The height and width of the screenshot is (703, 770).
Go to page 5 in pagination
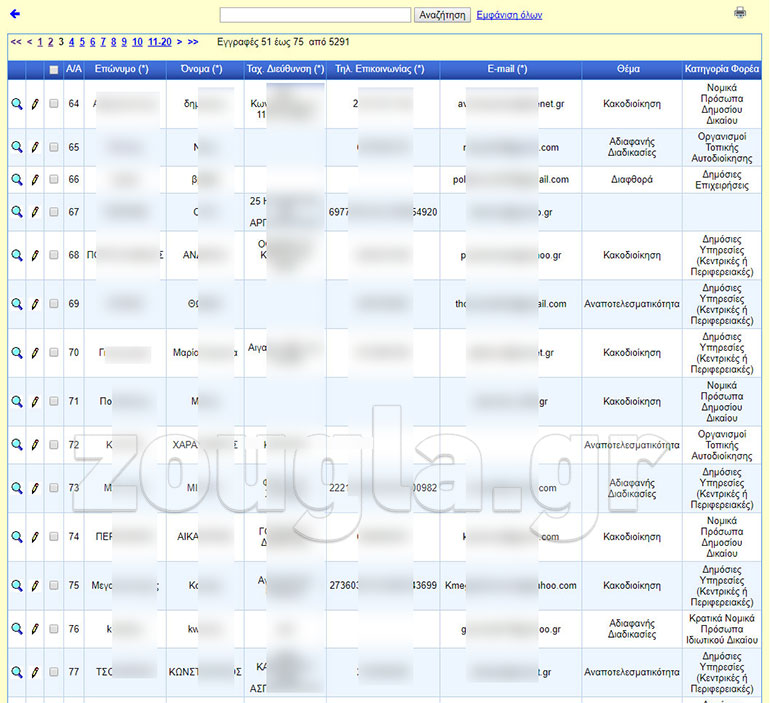(82, 42)
